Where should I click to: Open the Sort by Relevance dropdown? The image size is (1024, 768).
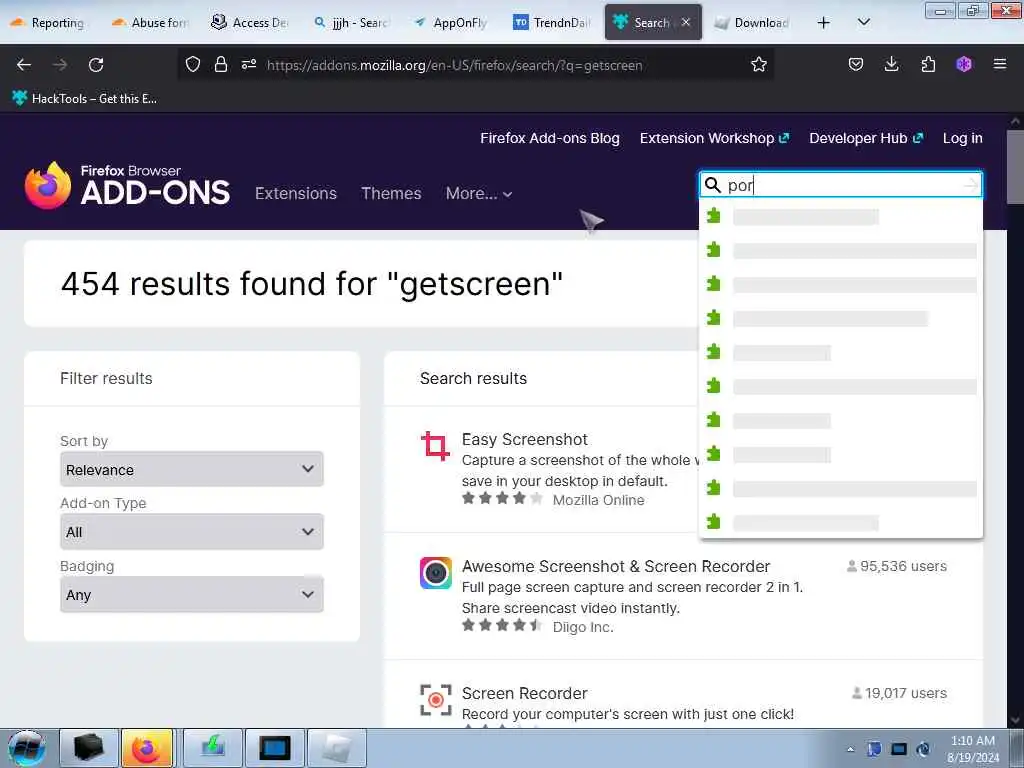[x=191, y=469]
